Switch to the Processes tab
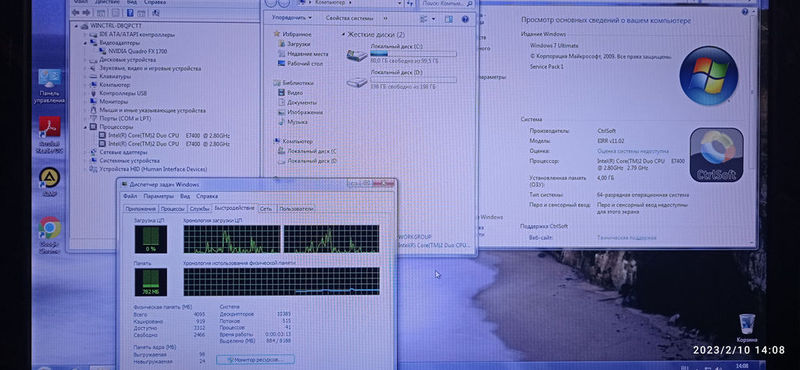The width and height of the screenshot is (800, 370). 172,209
